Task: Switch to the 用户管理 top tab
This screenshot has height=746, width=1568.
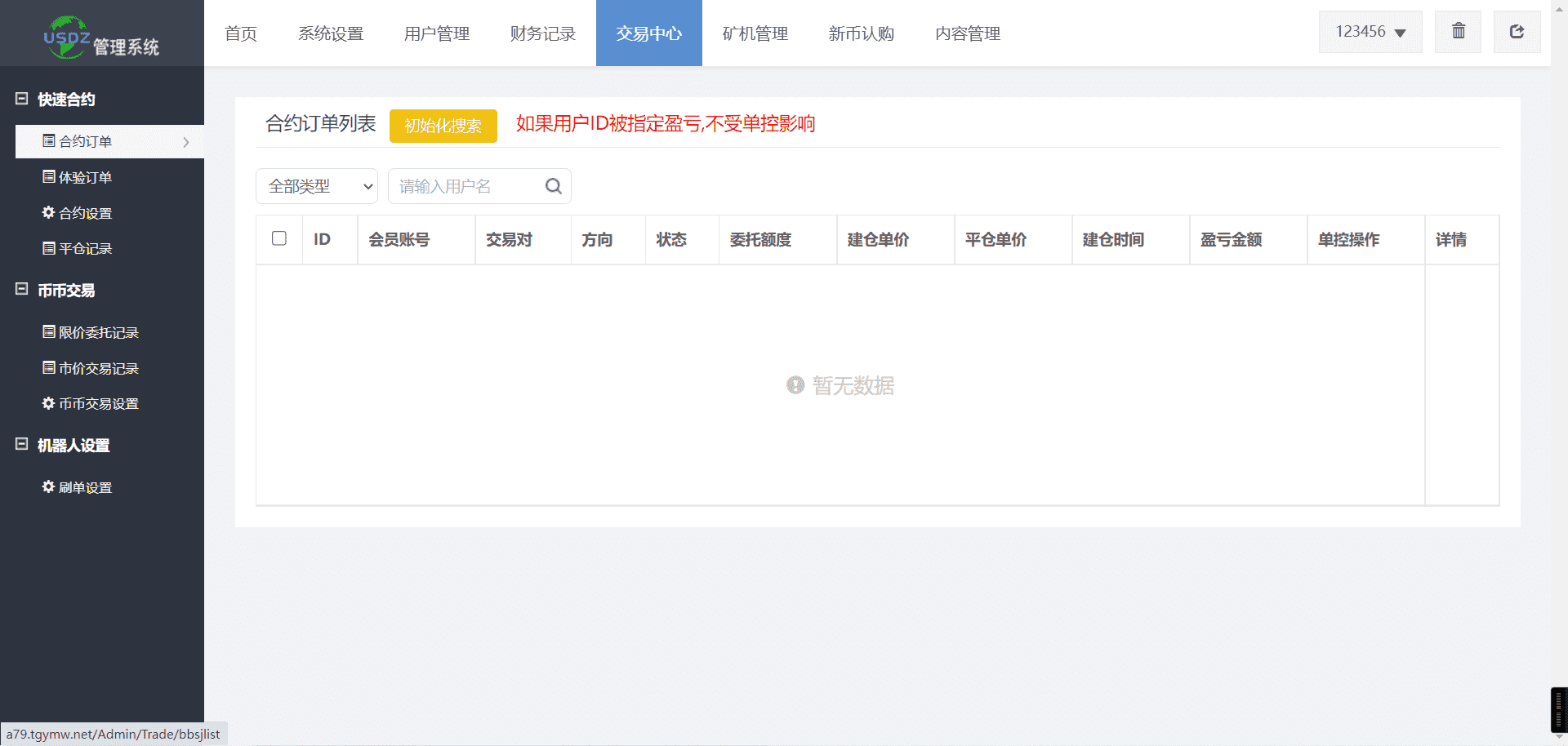Action: point(437,33)
